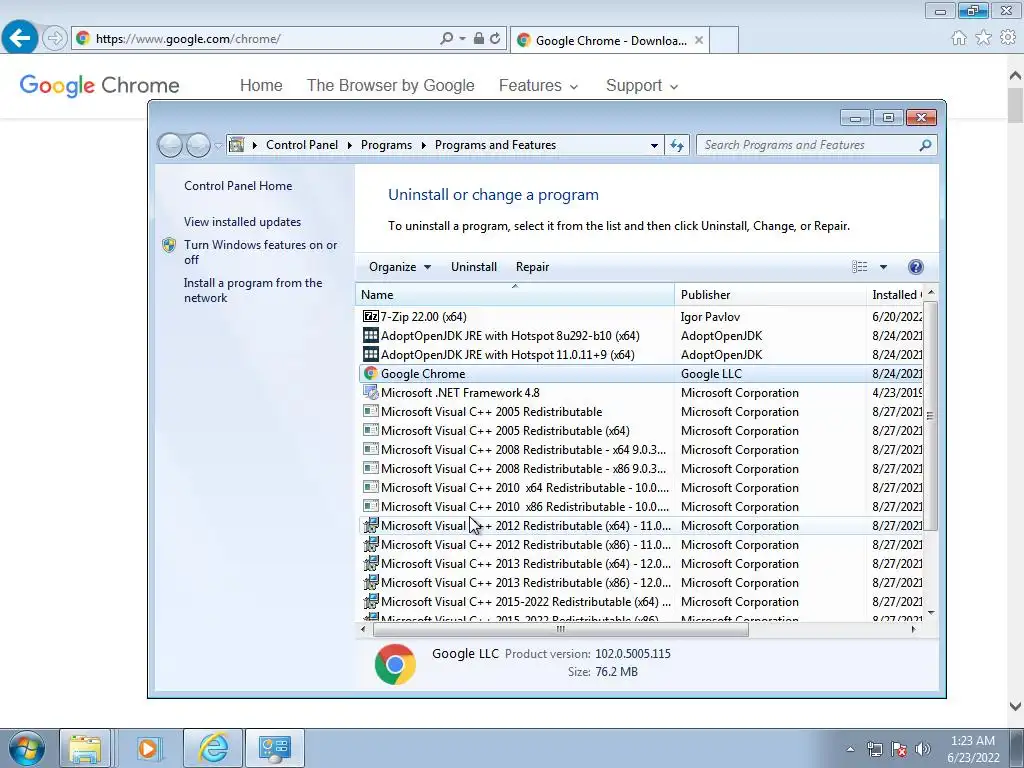Click the refresh button beside the address path

(x=677, y=145)
